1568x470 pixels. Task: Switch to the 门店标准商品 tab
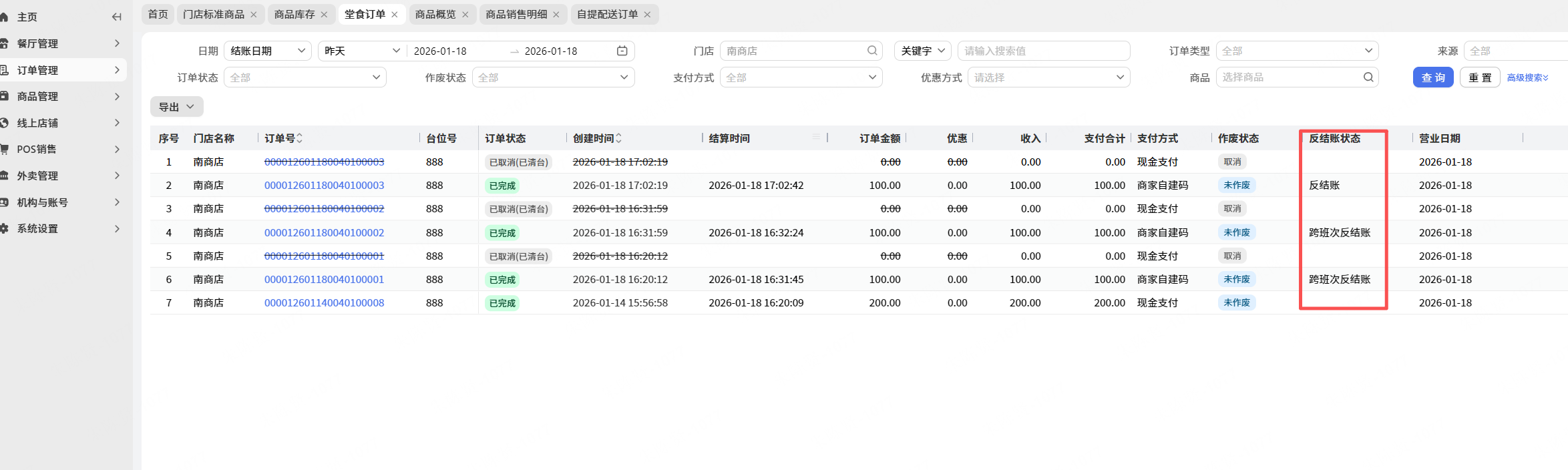tap(214, 14)
